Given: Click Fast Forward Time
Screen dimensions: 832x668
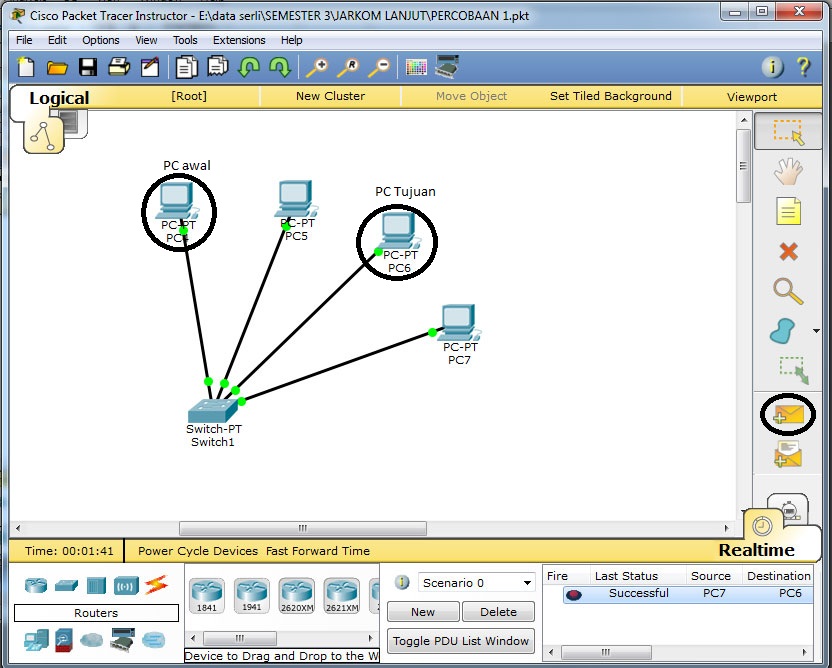Looking at the screenshot, I should tap(318, 551).
